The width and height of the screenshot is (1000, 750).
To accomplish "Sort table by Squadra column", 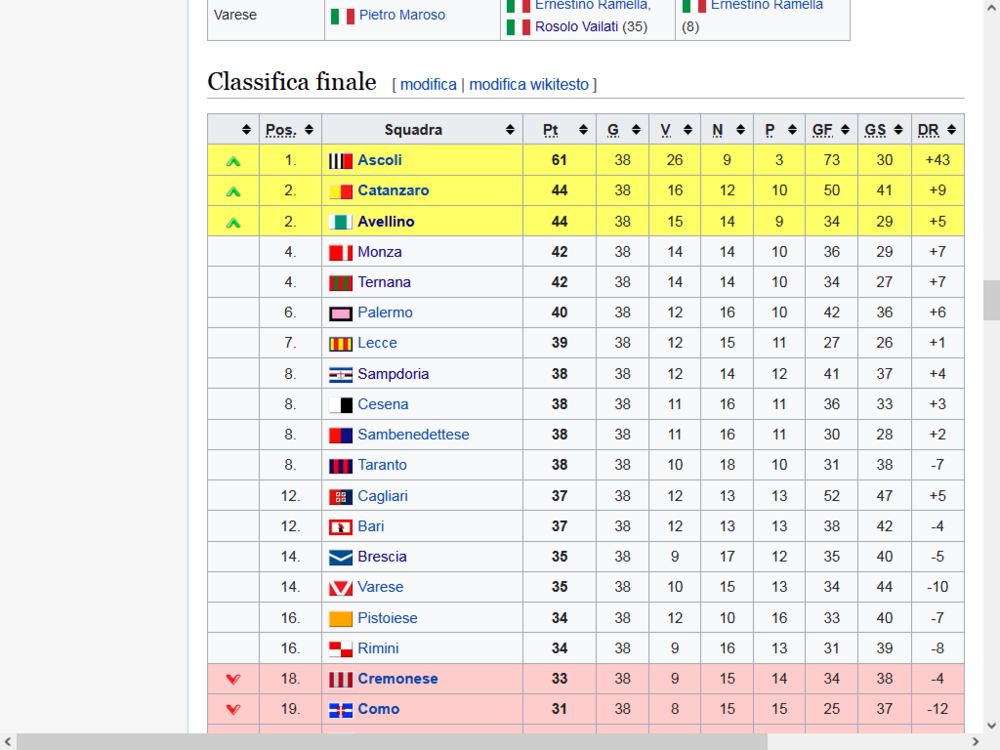I will click(x=510, y=130).
